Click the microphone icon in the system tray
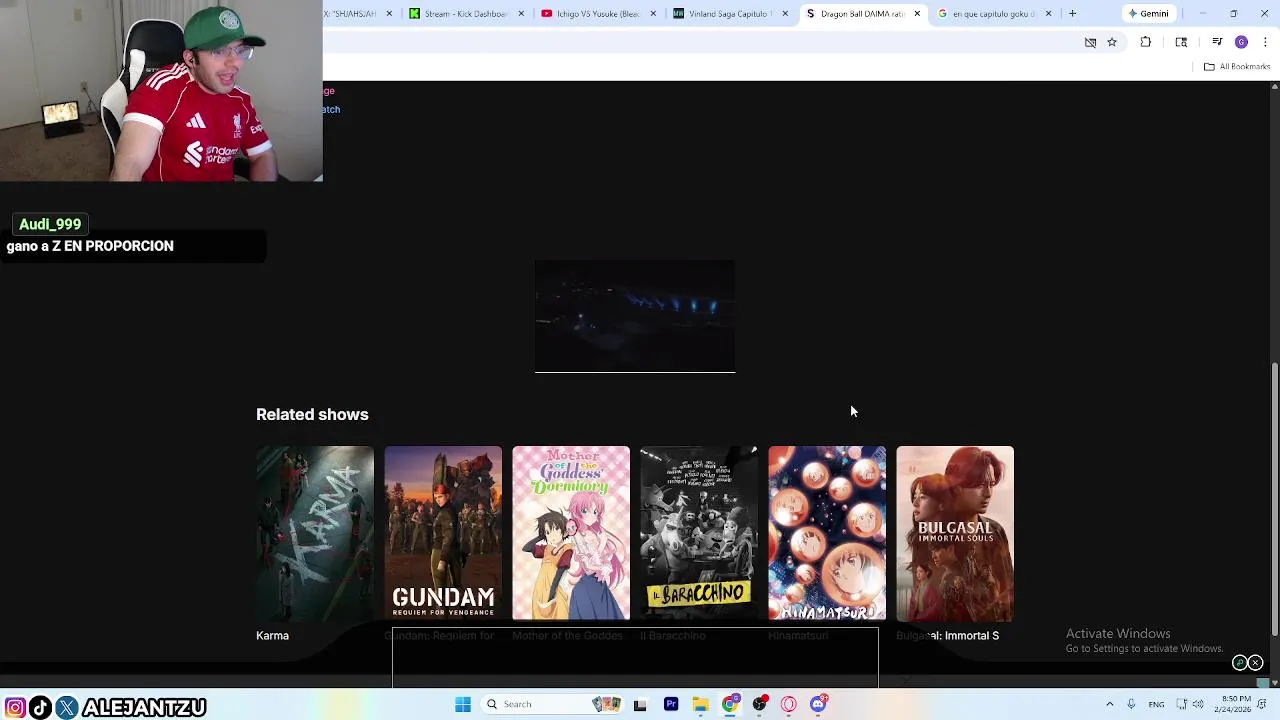Viewport: 1280px width, 720px height. (1131, 704)
